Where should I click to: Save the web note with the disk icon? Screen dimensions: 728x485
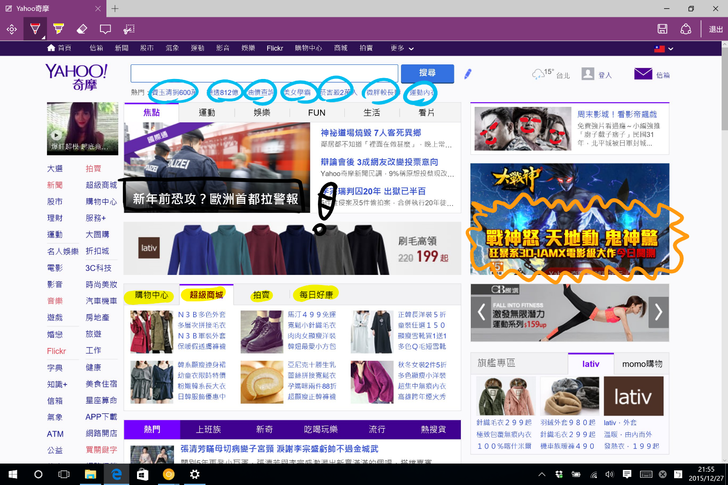(x=662, y=29)
